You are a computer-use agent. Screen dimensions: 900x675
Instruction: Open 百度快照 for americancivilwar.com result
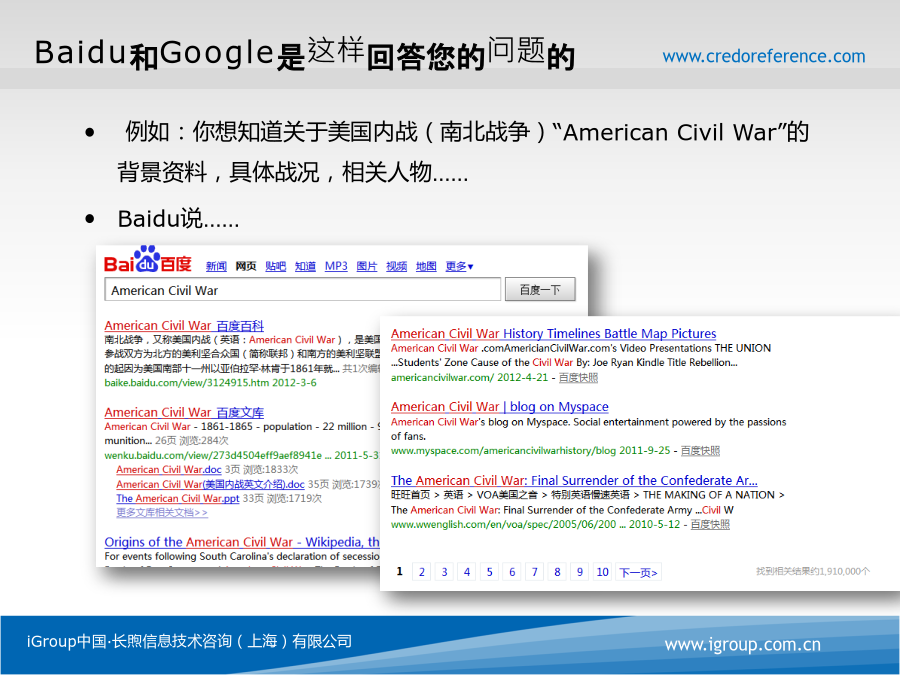coord(579,378)
